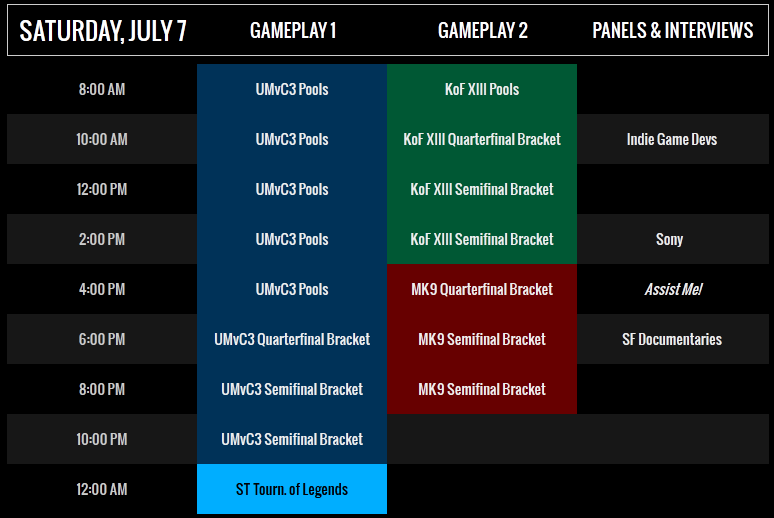Click the MK9 Quarterfinal Bracket red cell
This screenshot has width=774, height=518.
coord(482,289)
